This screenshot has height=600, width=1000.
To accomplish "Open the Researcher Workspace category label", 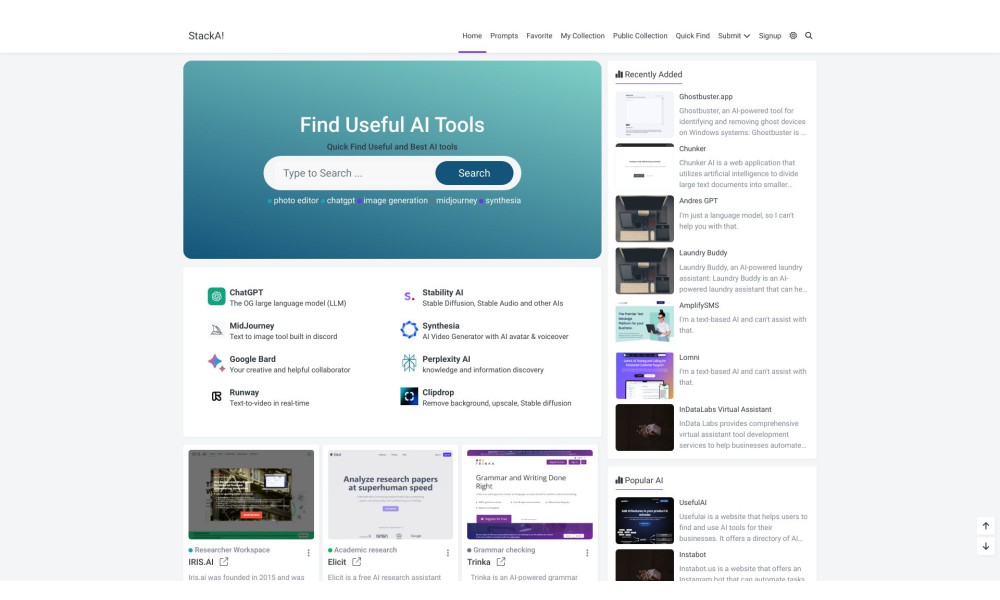I will pyautogui.click(x=232, y=550).
